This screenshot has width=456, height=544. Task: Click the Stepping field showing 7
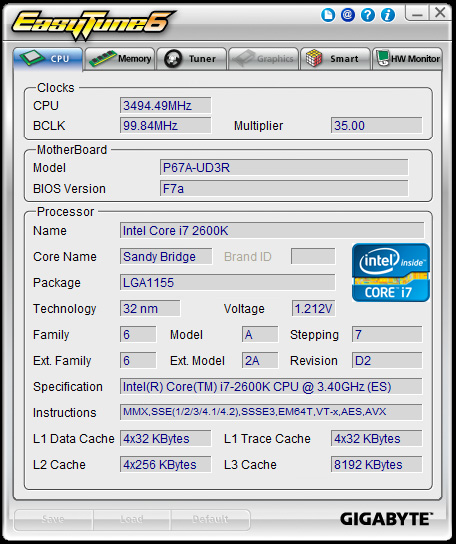[387, 334]
